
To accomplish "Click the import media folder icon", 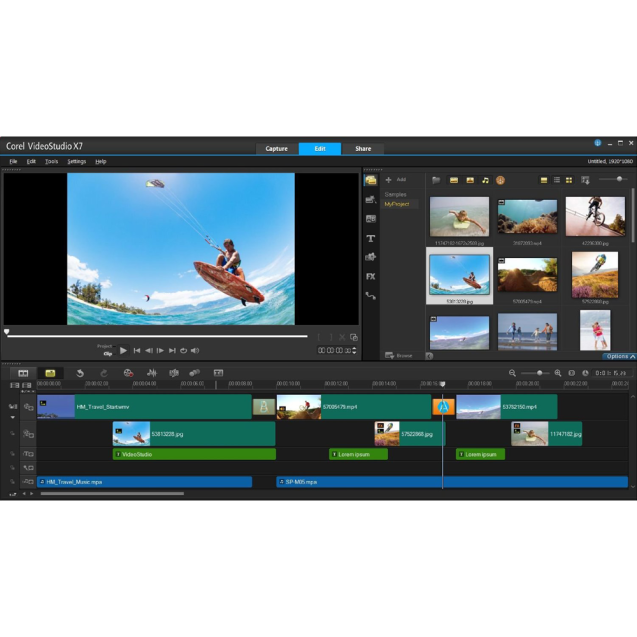I will [436, 180].
